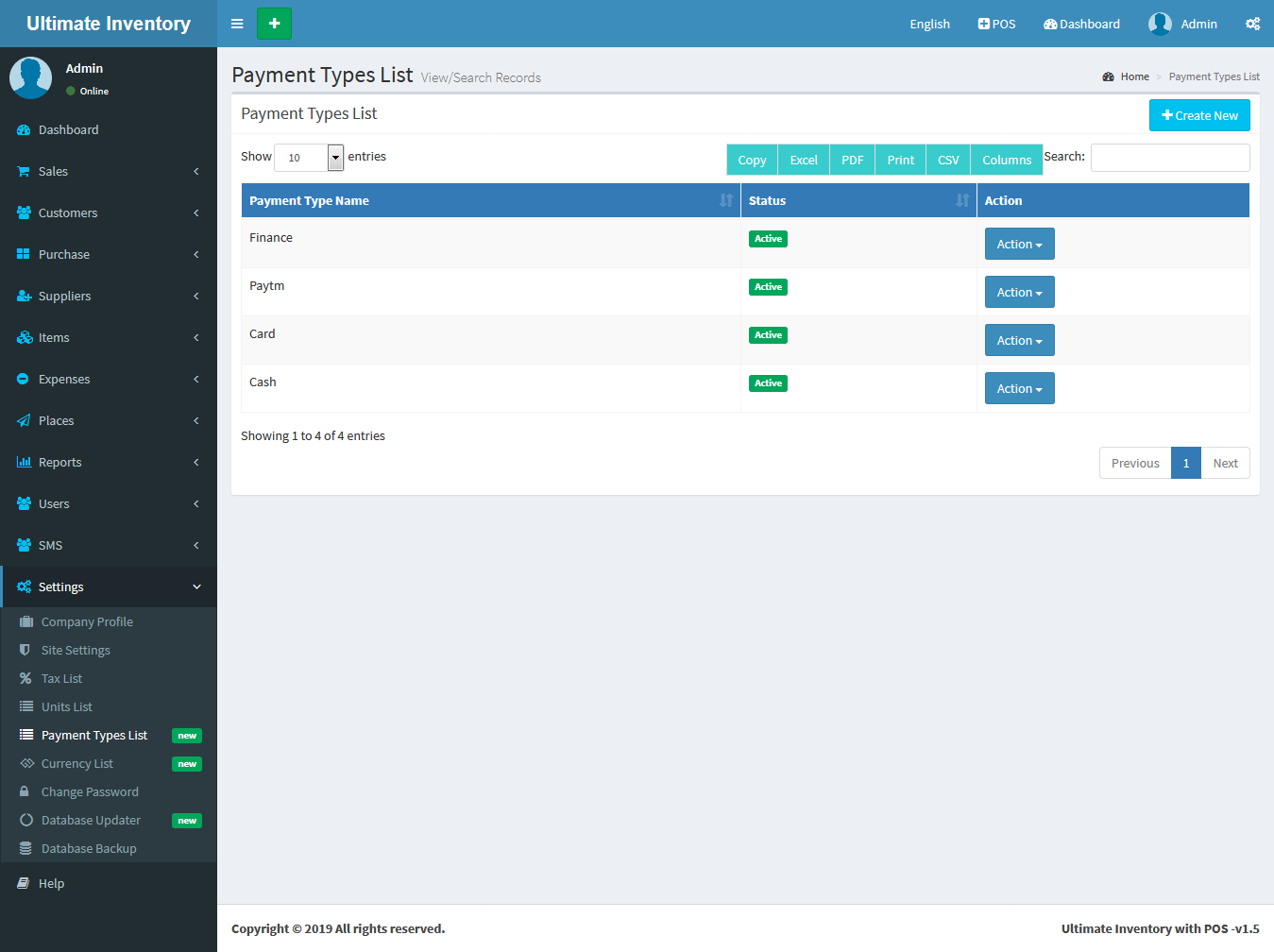Open Currency List in Settings submenu
1274x952 pixels.
click(77, 763)
